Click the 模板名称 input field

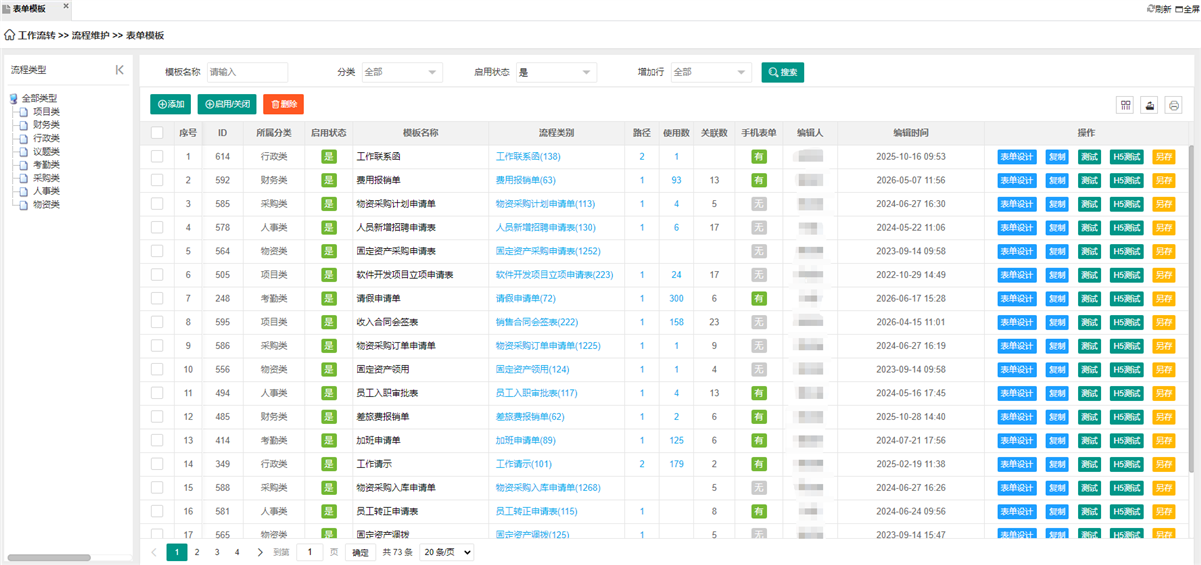247,72
